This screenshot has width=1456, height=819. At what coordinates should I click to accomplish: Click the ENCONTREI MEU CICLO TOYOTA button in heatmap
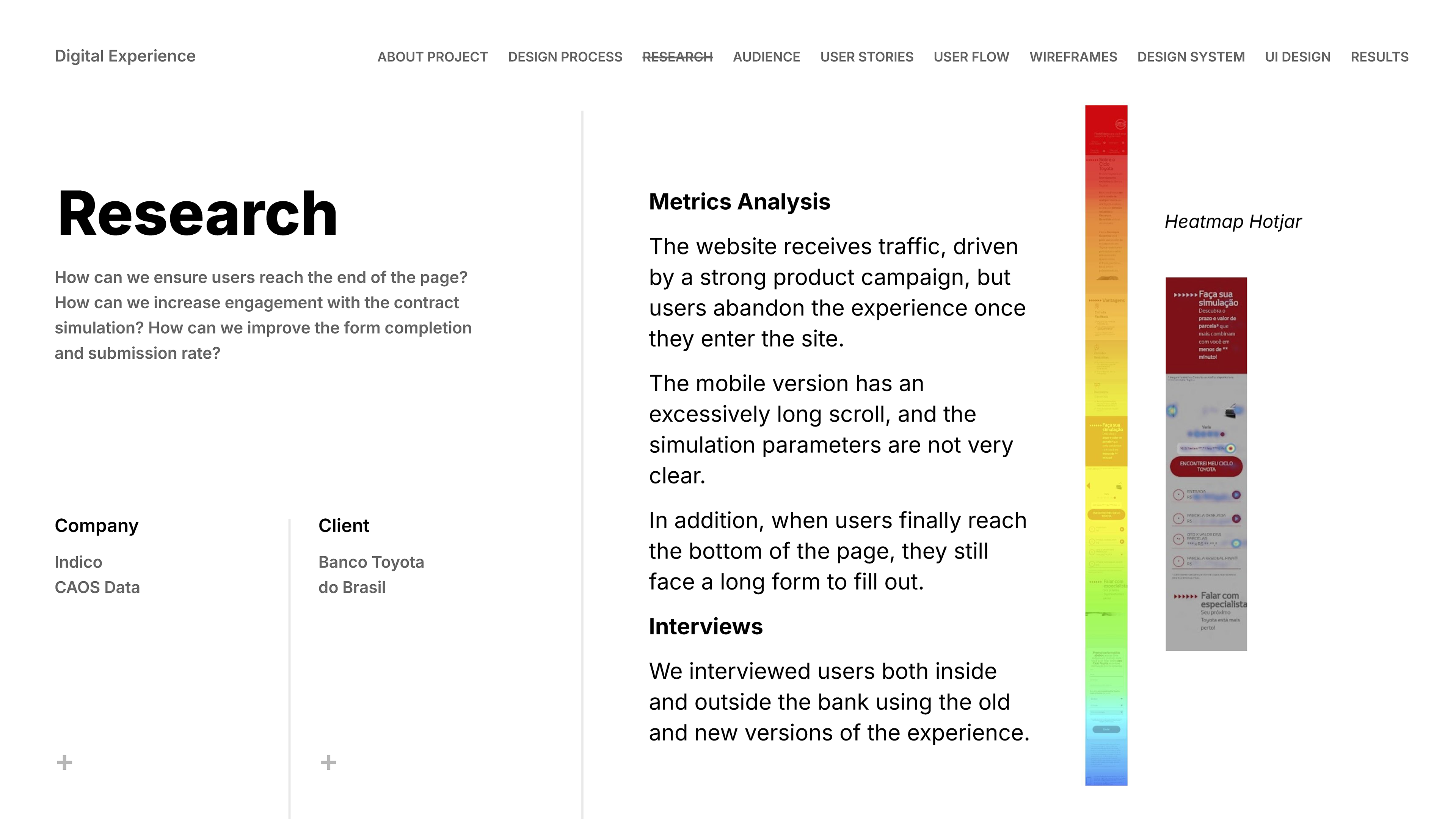coord(1206,466)
